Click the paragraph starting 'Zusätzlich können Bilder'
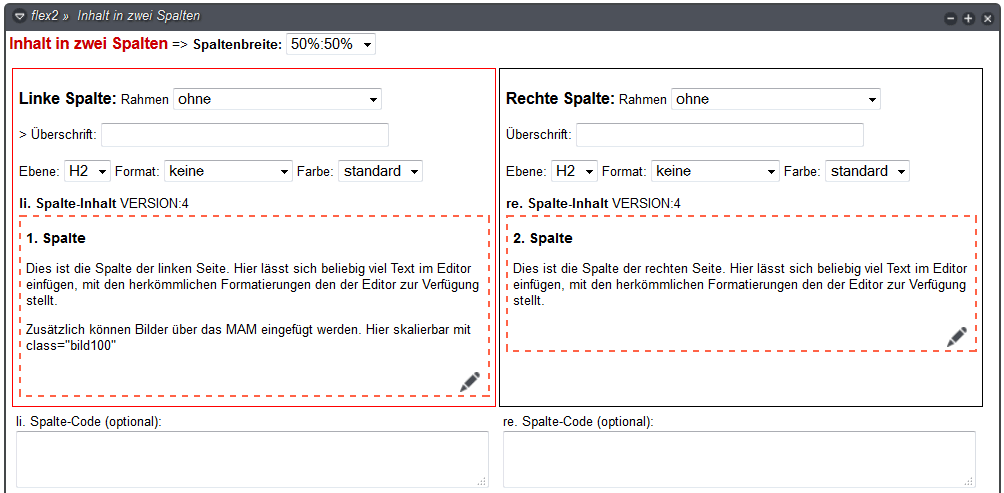The height and width of the screenshot is (493, 1004). (249, 338)
